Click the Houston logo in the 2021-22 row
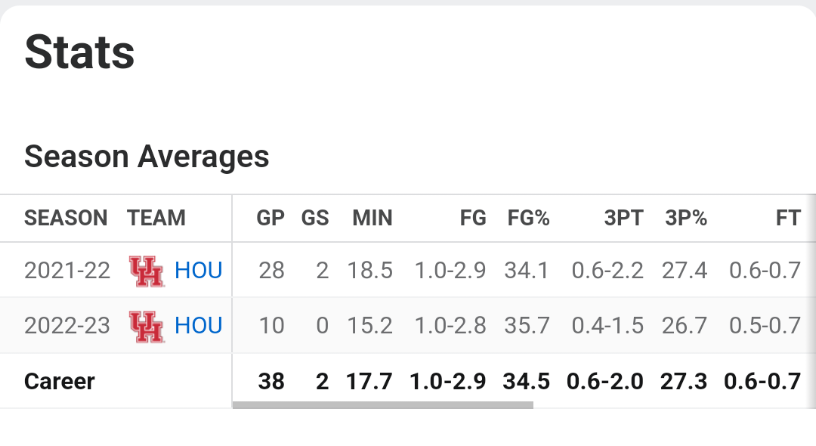The image size is (816, 446). point(146,270)
